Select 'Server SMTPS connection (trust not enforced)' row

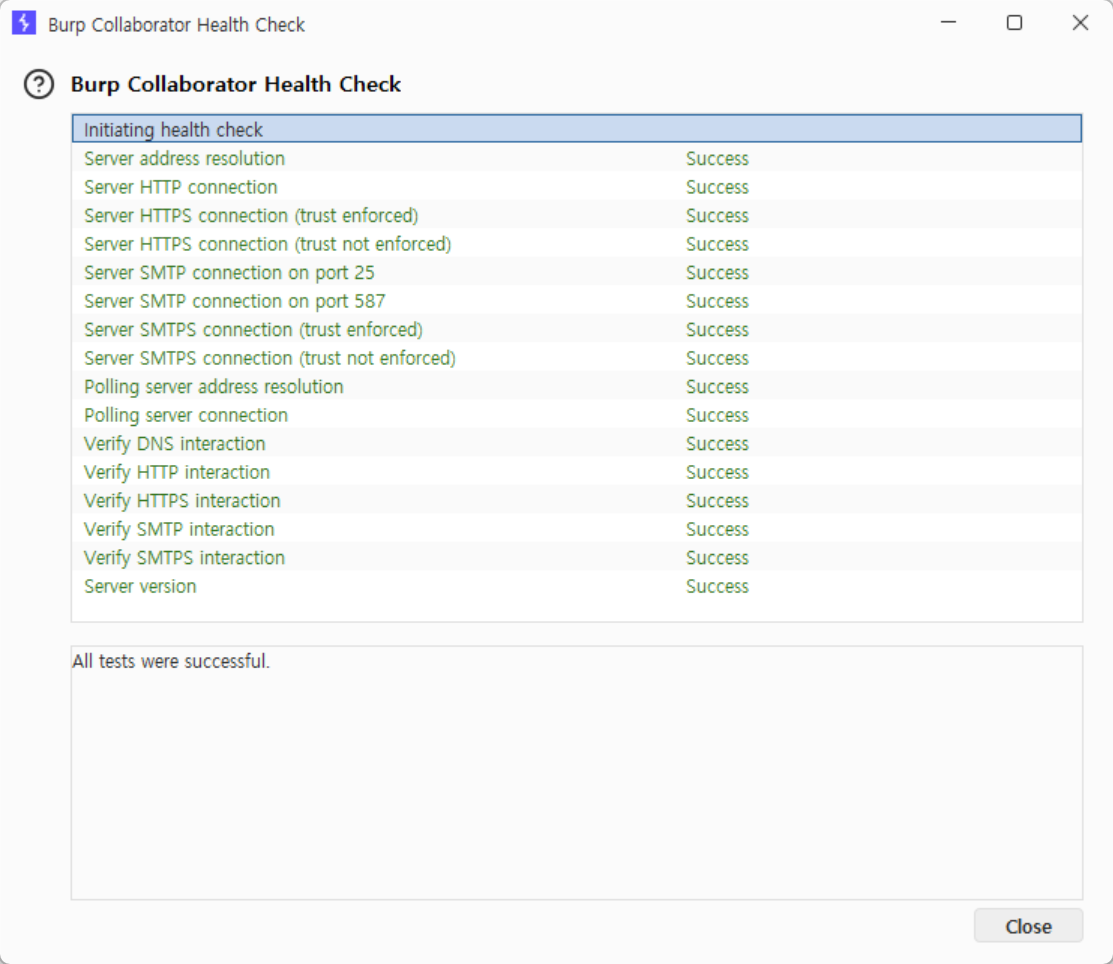pos(577,358)
